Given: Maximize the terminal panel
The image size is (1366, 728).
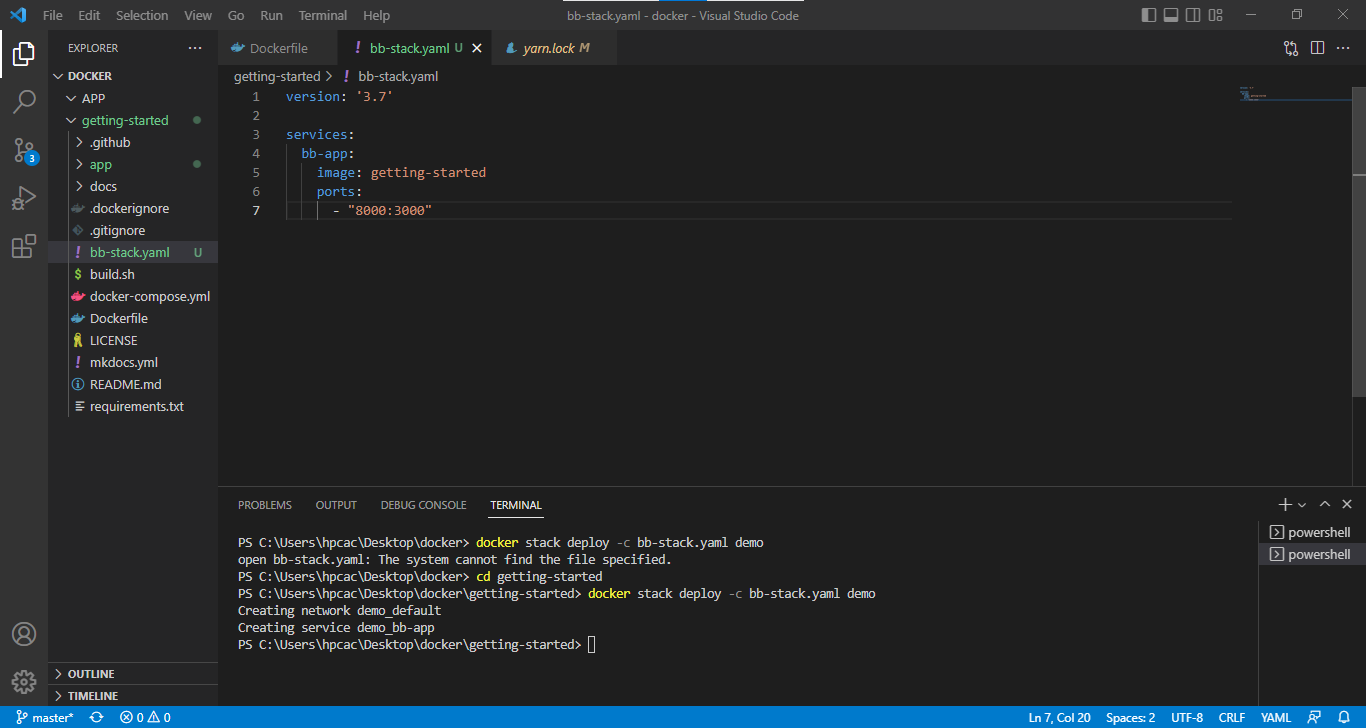Looking at the screenshot, I should click(1324, 504).
